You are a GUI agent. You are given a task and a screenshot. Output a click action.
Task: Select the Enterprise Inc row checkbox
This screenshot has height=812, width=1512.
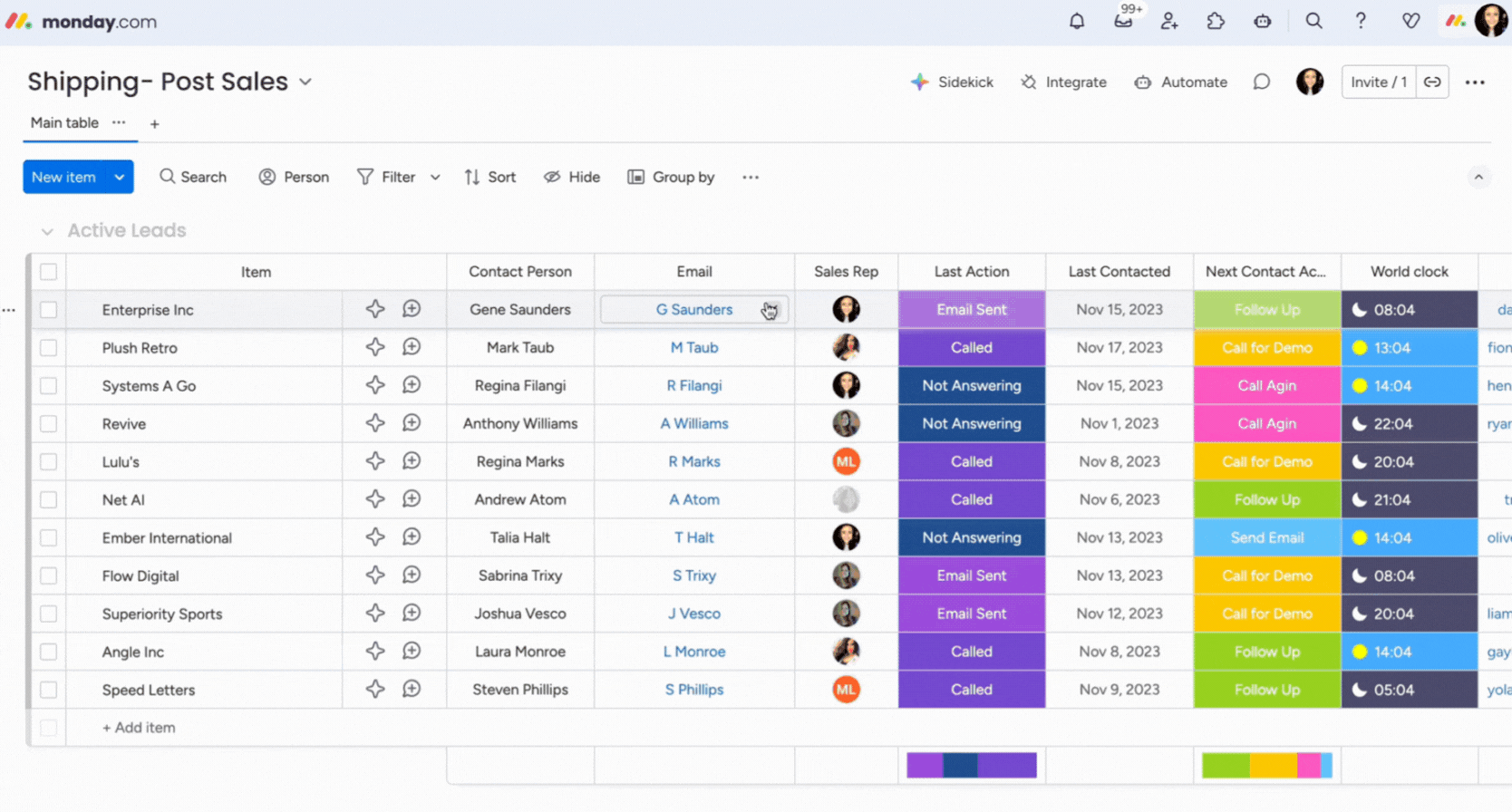[x=49, y=310]
